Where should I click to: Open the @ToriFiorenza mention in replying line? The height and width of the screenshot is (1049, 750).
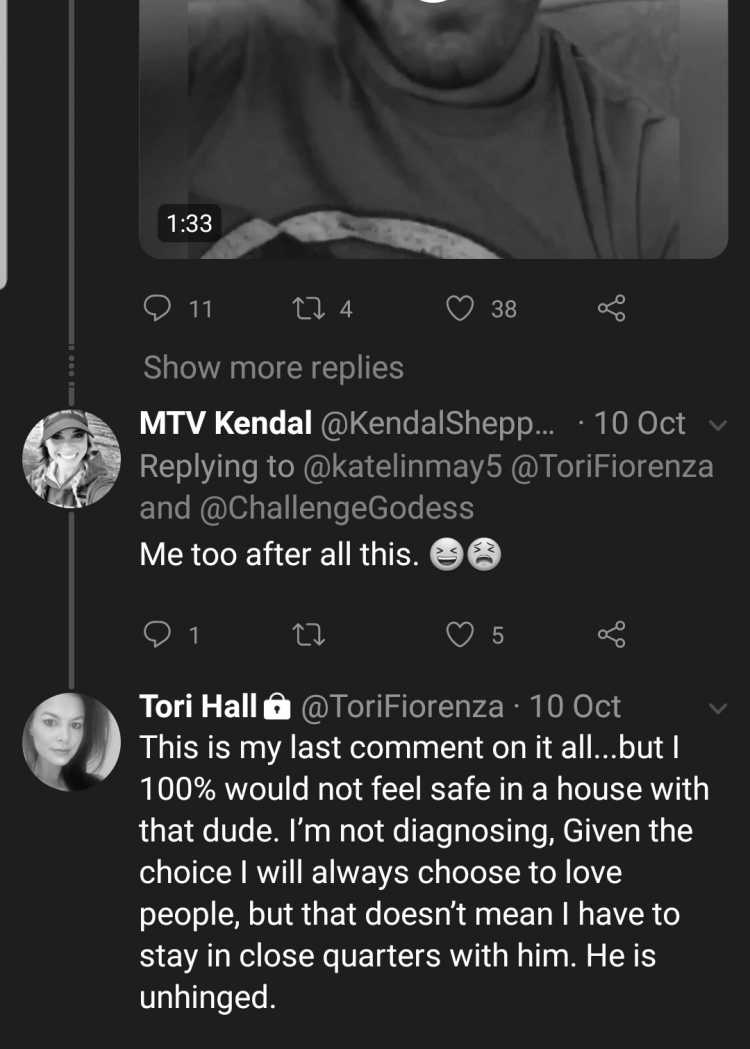[x=612, y=467]
